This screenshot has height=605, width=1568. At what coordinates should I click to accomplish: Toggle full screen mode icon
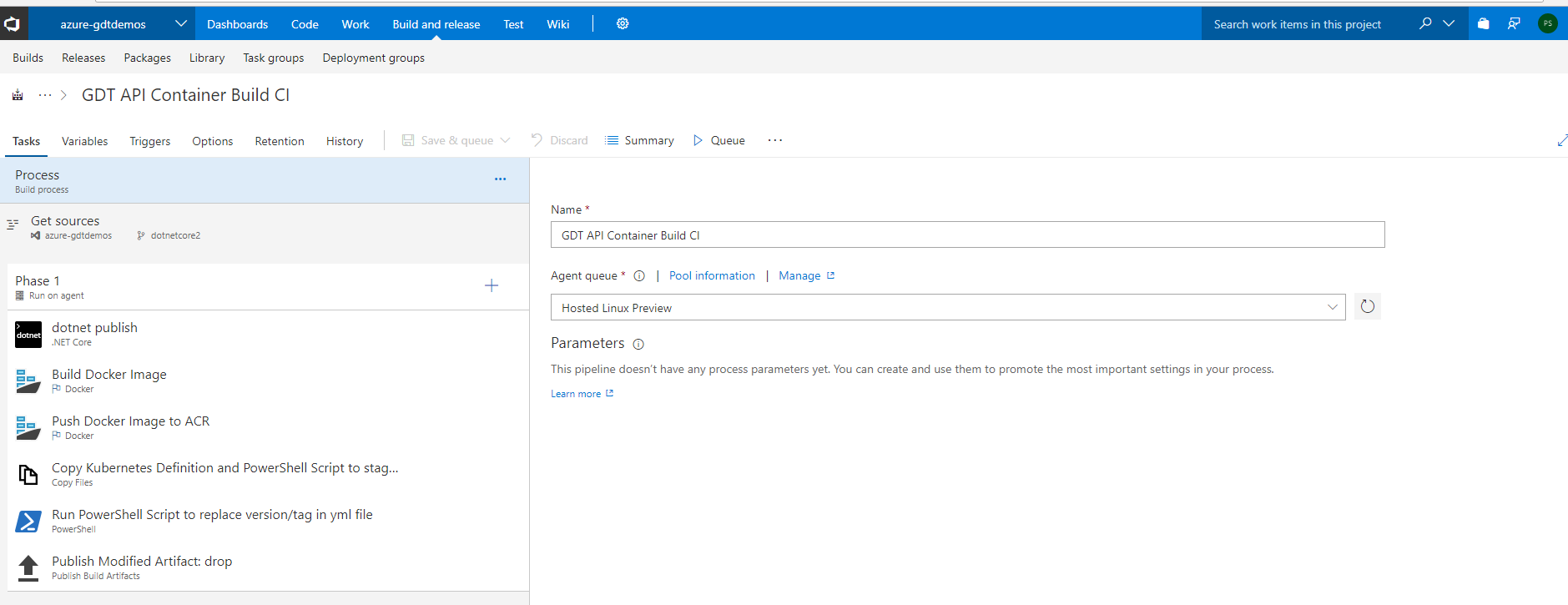tap(1561, 141)
